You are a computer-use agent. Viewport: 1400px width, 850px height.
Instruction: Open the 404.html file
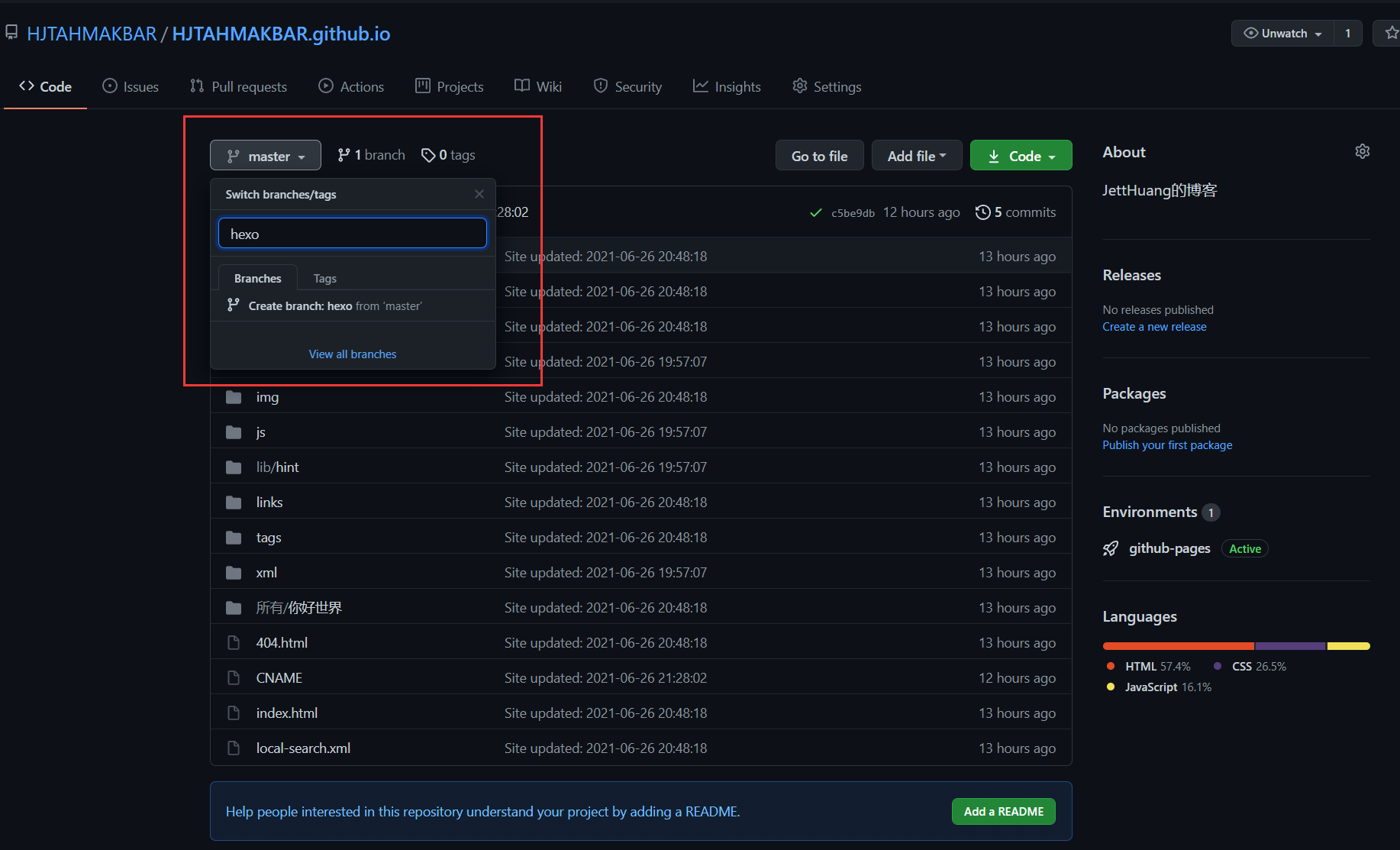tap(282, 643)
